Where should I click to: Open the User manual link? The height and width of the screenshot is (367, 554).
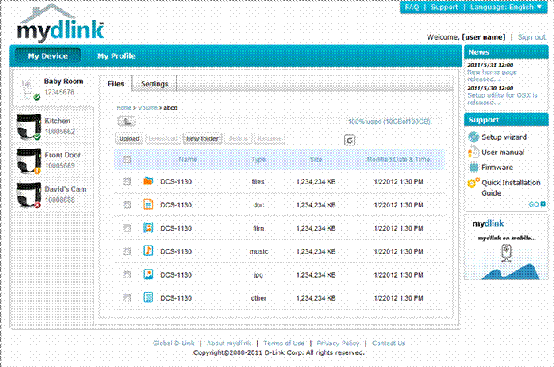coord(502,152)
